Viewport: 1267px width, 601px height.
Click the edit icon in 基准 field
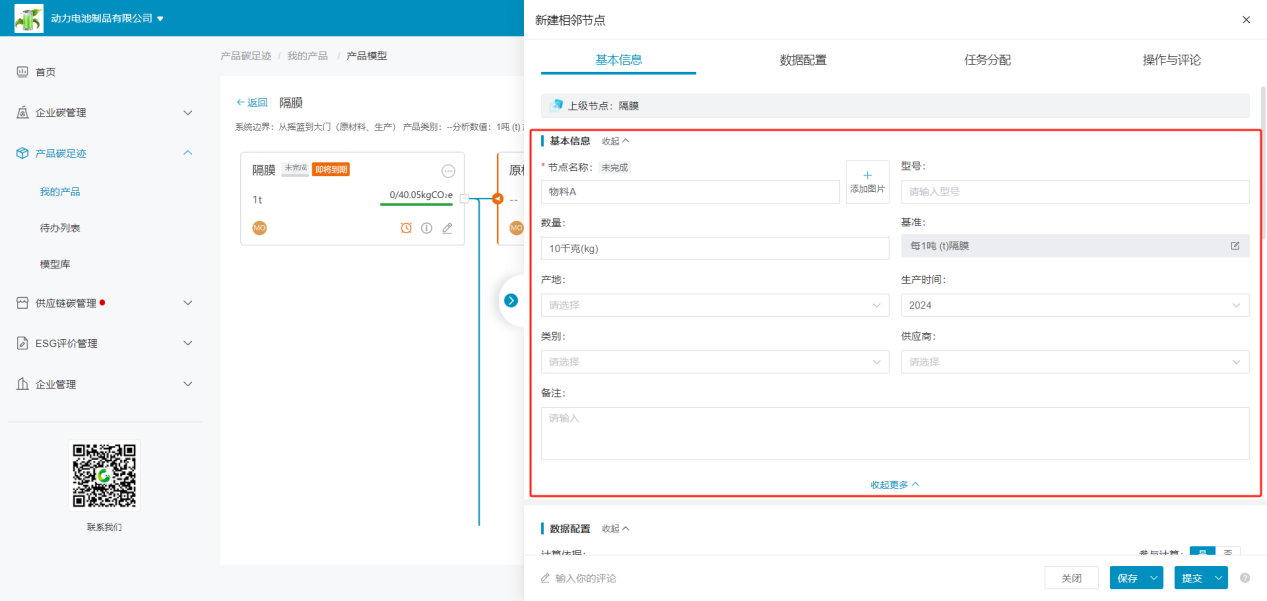coord(1235,246)
